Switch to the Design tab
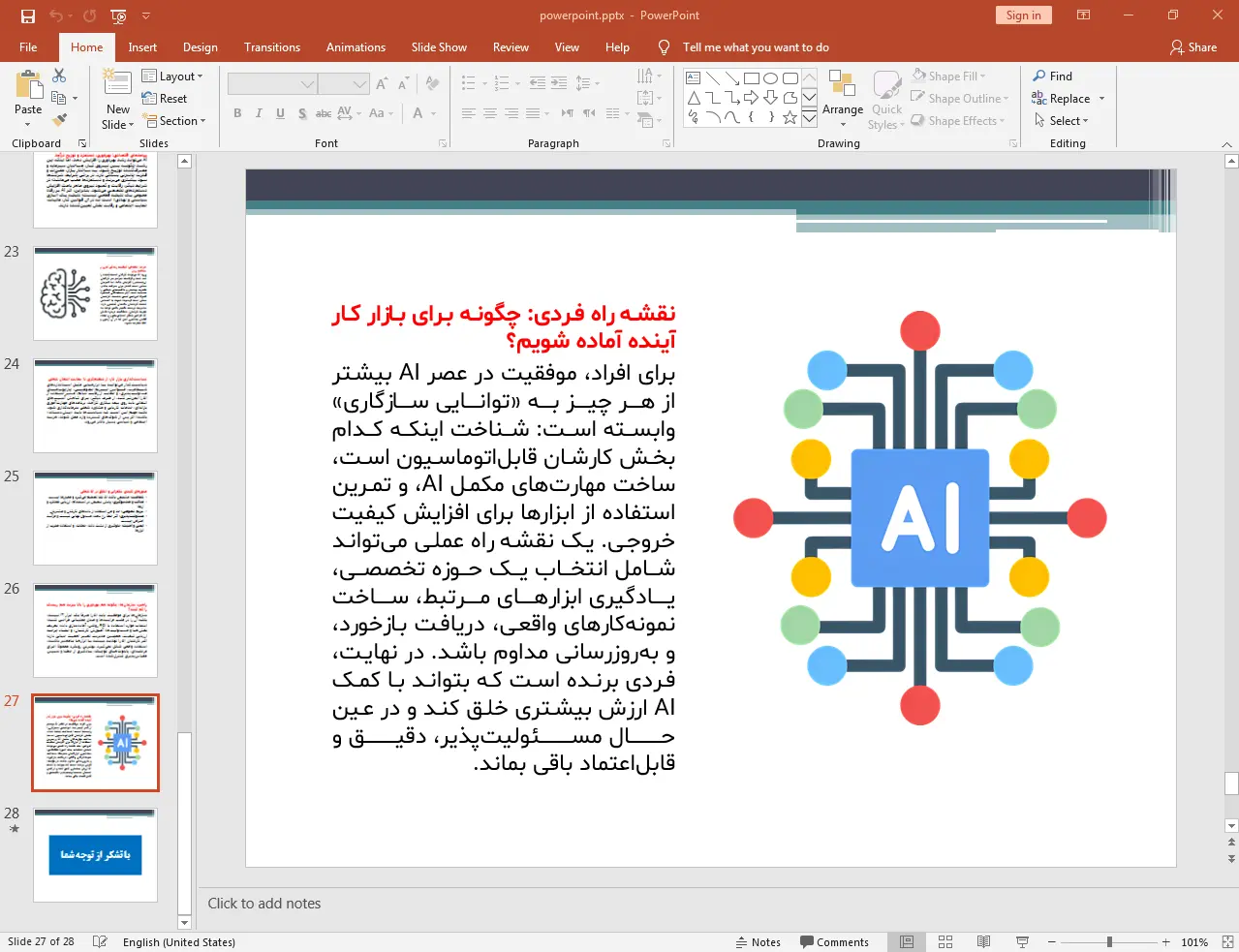Image resolution: width=1239 pixels, height=952 pixels. [201, 47]
